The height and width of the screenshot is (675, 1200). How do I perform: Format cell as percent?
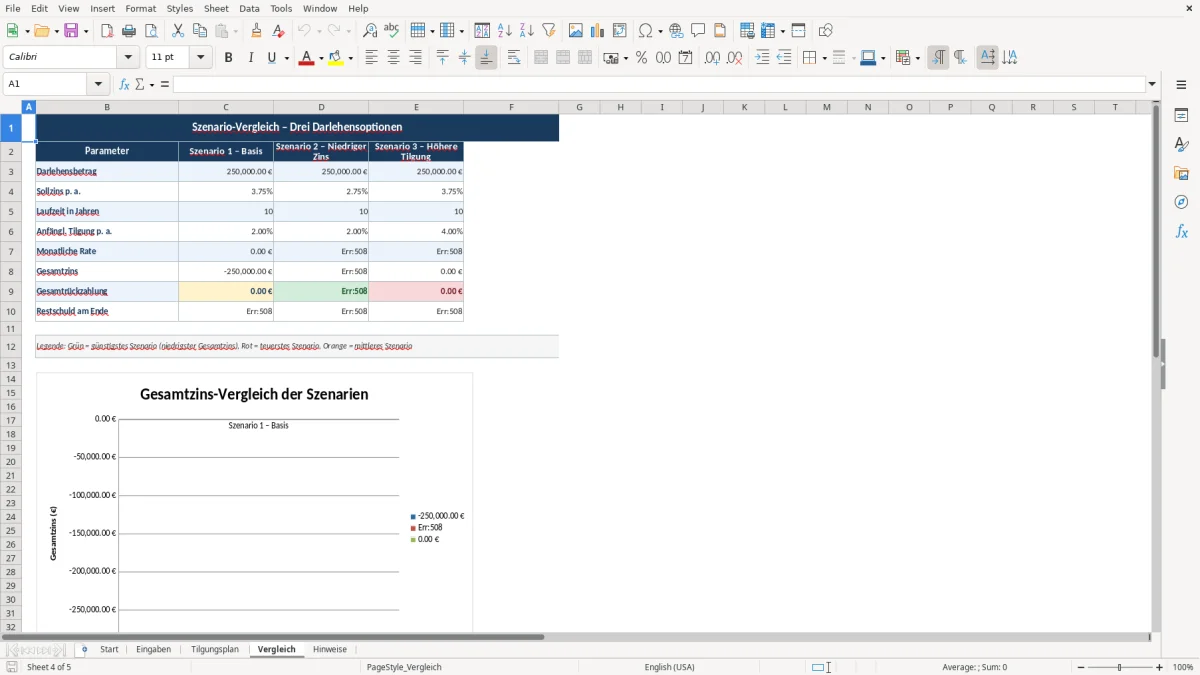tap(641, 58)
